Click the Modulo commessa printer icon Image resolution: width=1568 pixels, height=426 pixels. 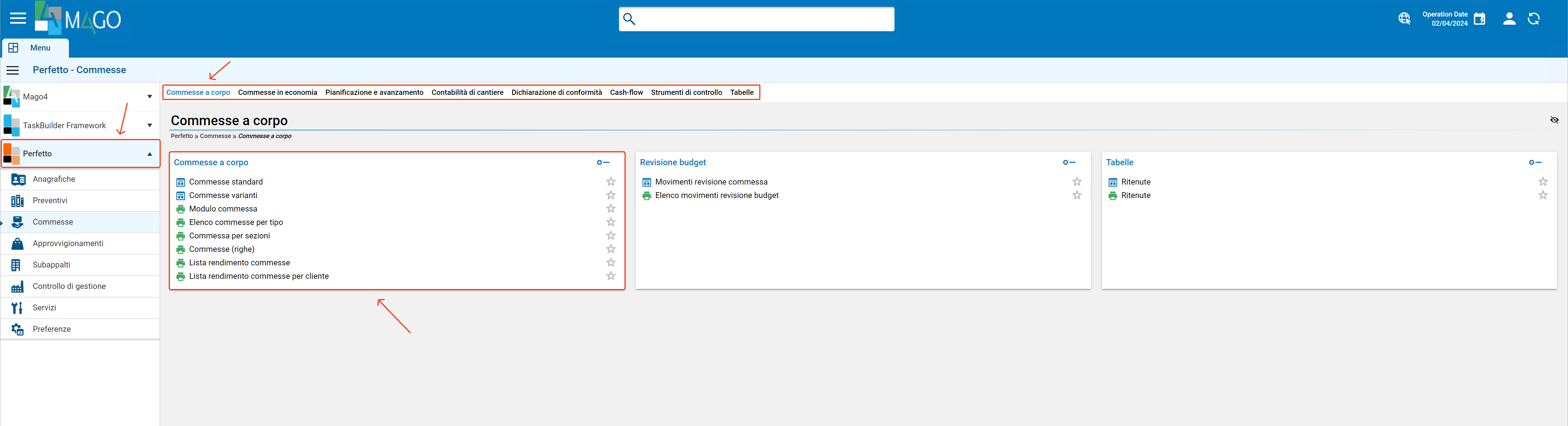click(180, 209)
